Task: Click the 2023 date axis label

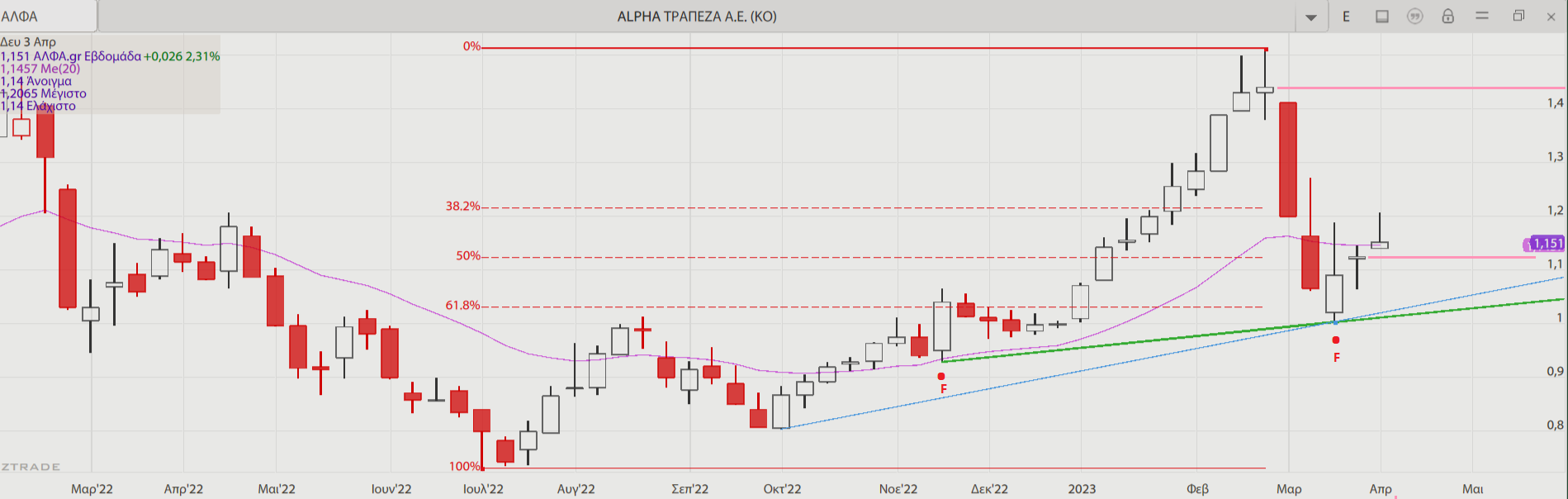Action: (1082, 489)
